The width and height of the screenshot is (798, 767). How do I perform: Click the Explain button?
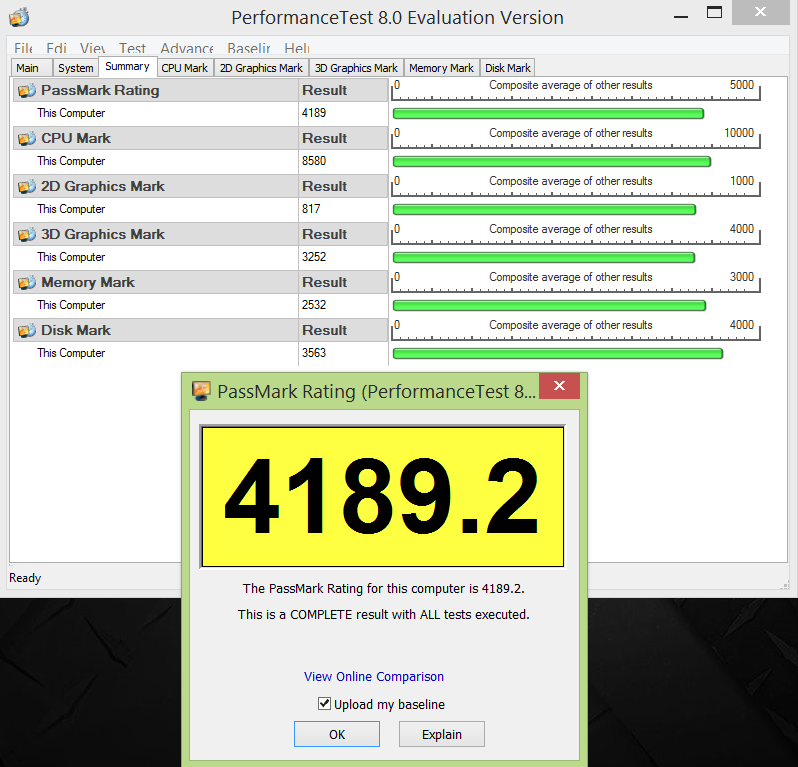pyautogui.click(x=442, y=734)
